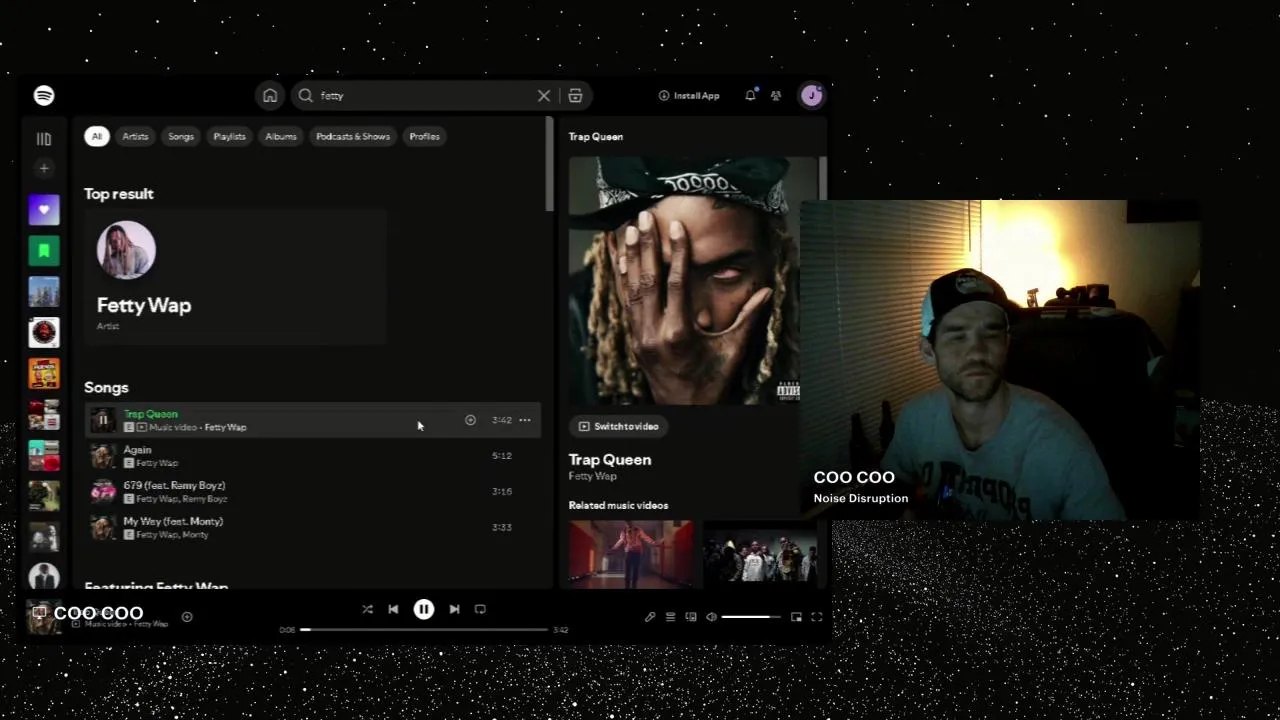Select the All filter chip
Image resolution: width=1280 pixels, height=720 pixels.
(x=96, y=136)
